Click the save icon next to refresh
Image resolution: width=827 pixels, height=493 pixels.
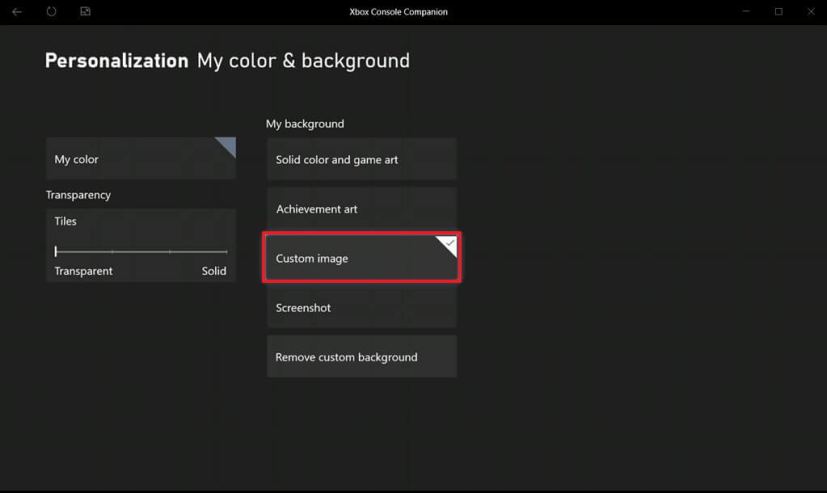coord(85,11)
